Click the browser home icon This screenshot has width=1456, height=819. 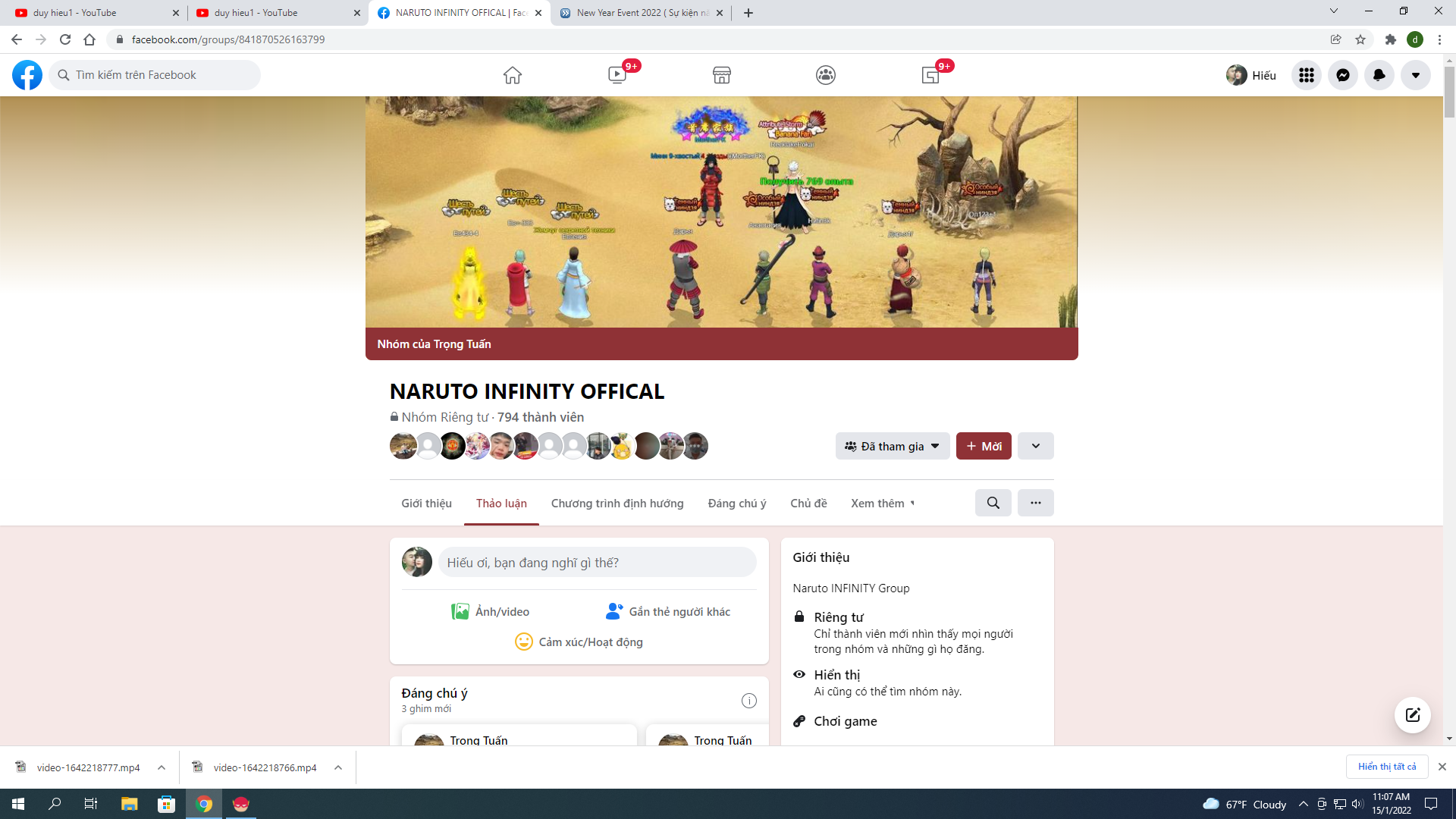[89, 39]
